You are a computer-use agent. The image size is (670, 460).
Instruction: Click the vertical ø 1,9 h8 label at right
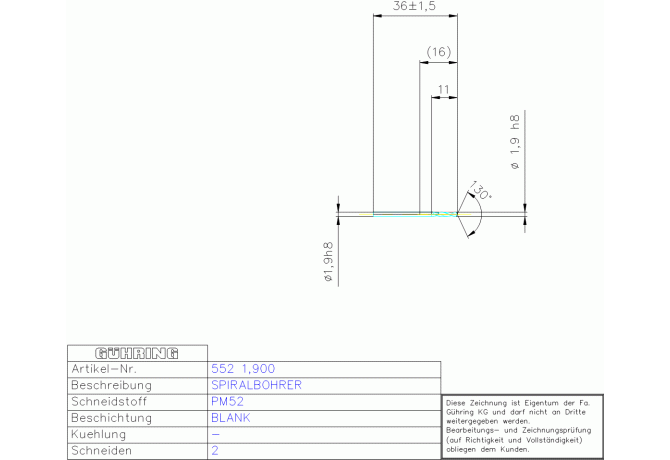coord(515,142)
